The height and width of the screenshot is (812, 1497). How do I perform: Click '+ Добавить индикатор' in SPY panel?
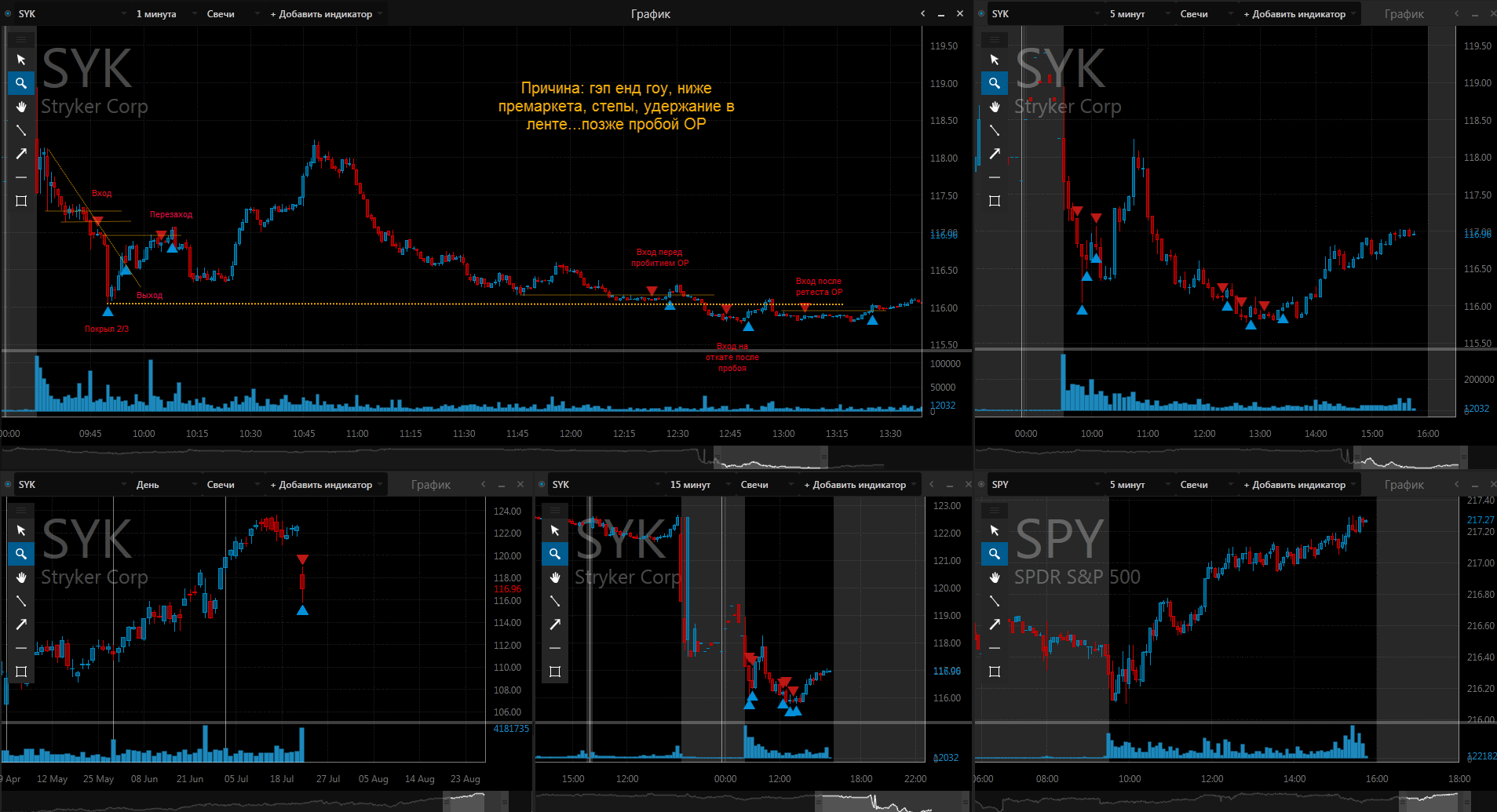pos(1299,485)
